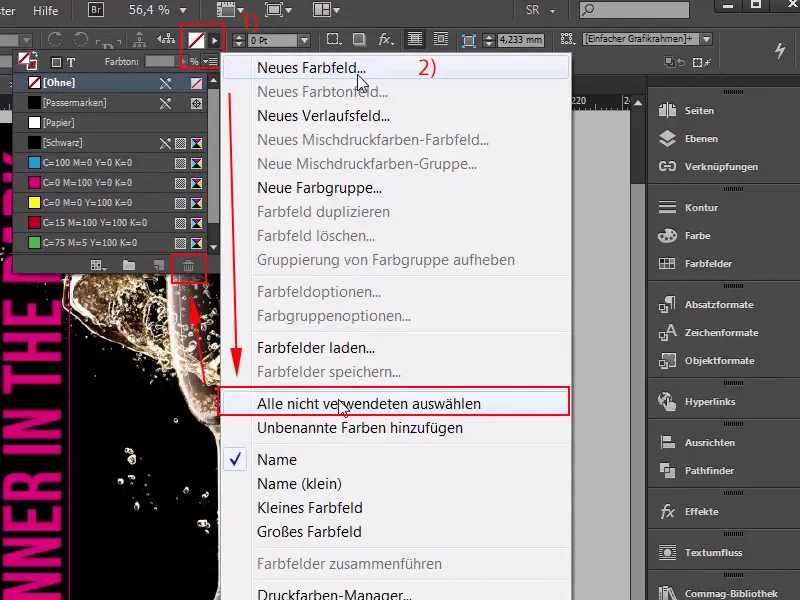Select the C=75 M=5 Y=100 K=0 green swatch
Image resolution: width=800 pixels, height=600 pixels.
[x=110, y=242]
